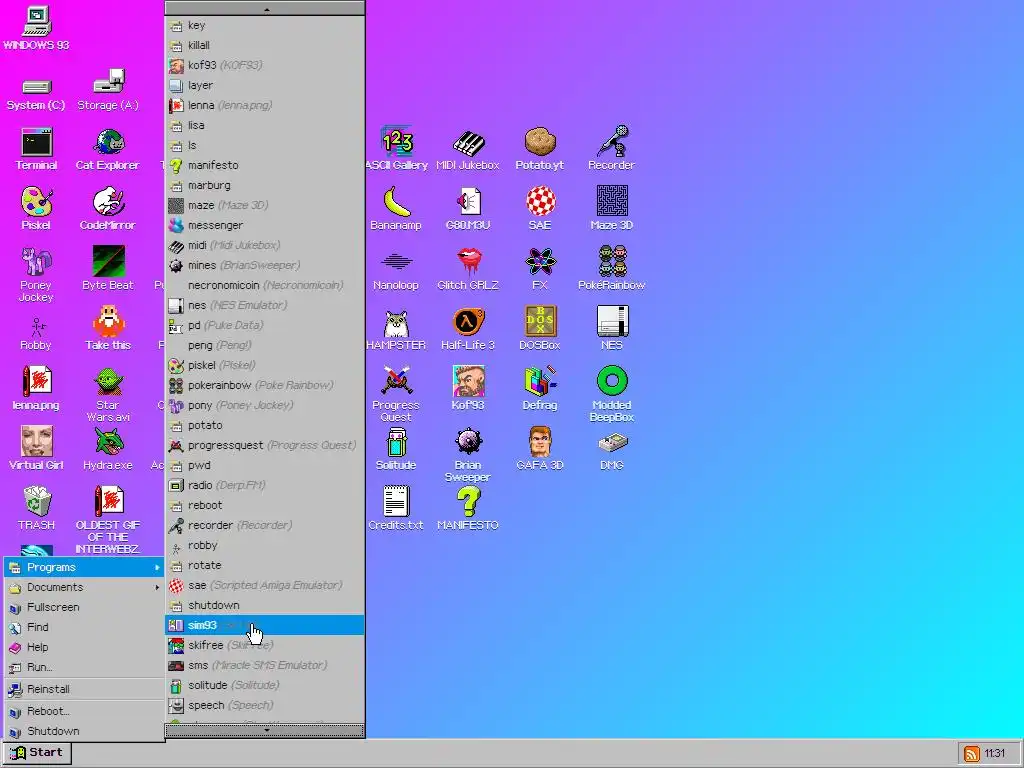Image resolution: width=1024 pixels, height=768 pixels.
Task: Launch MIDI Jukebox keyboard icon
Action: tap(468, 149)
